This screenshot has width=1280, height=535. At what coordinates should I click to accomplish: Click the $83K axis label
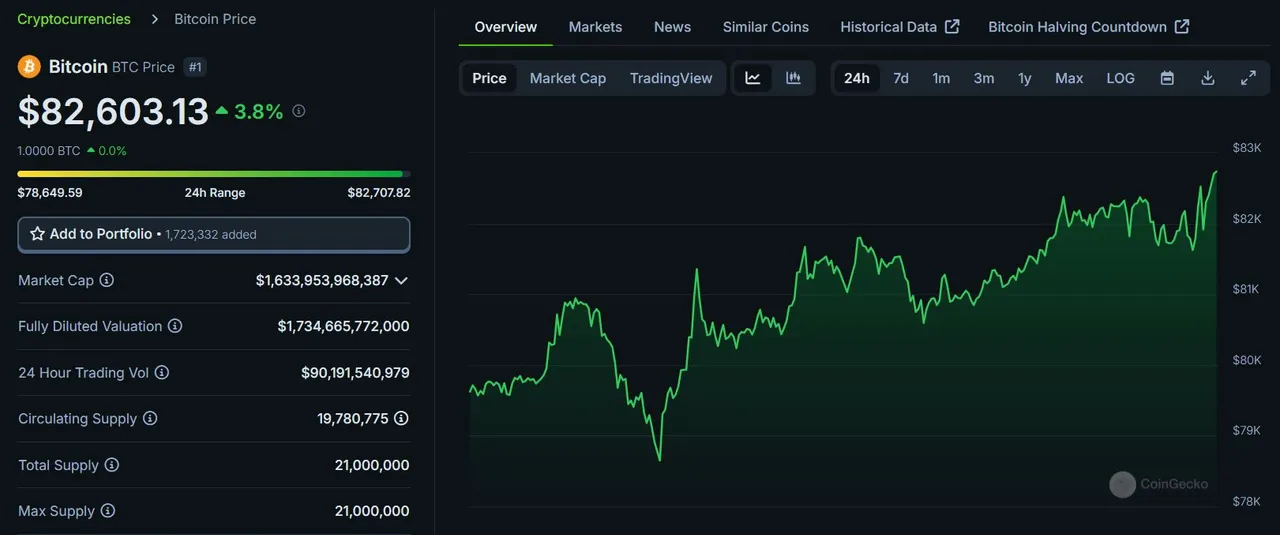point(1246,148)
